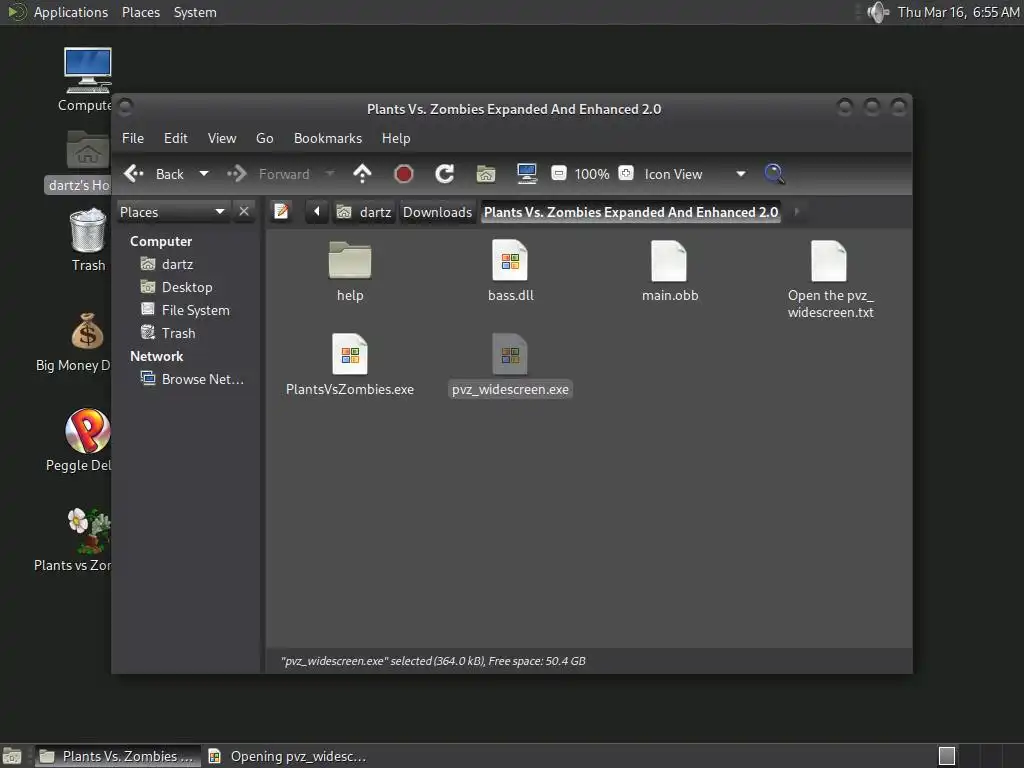
Task: Open the Places sidebar selector dropdown
Action: (x=172, y=212)
